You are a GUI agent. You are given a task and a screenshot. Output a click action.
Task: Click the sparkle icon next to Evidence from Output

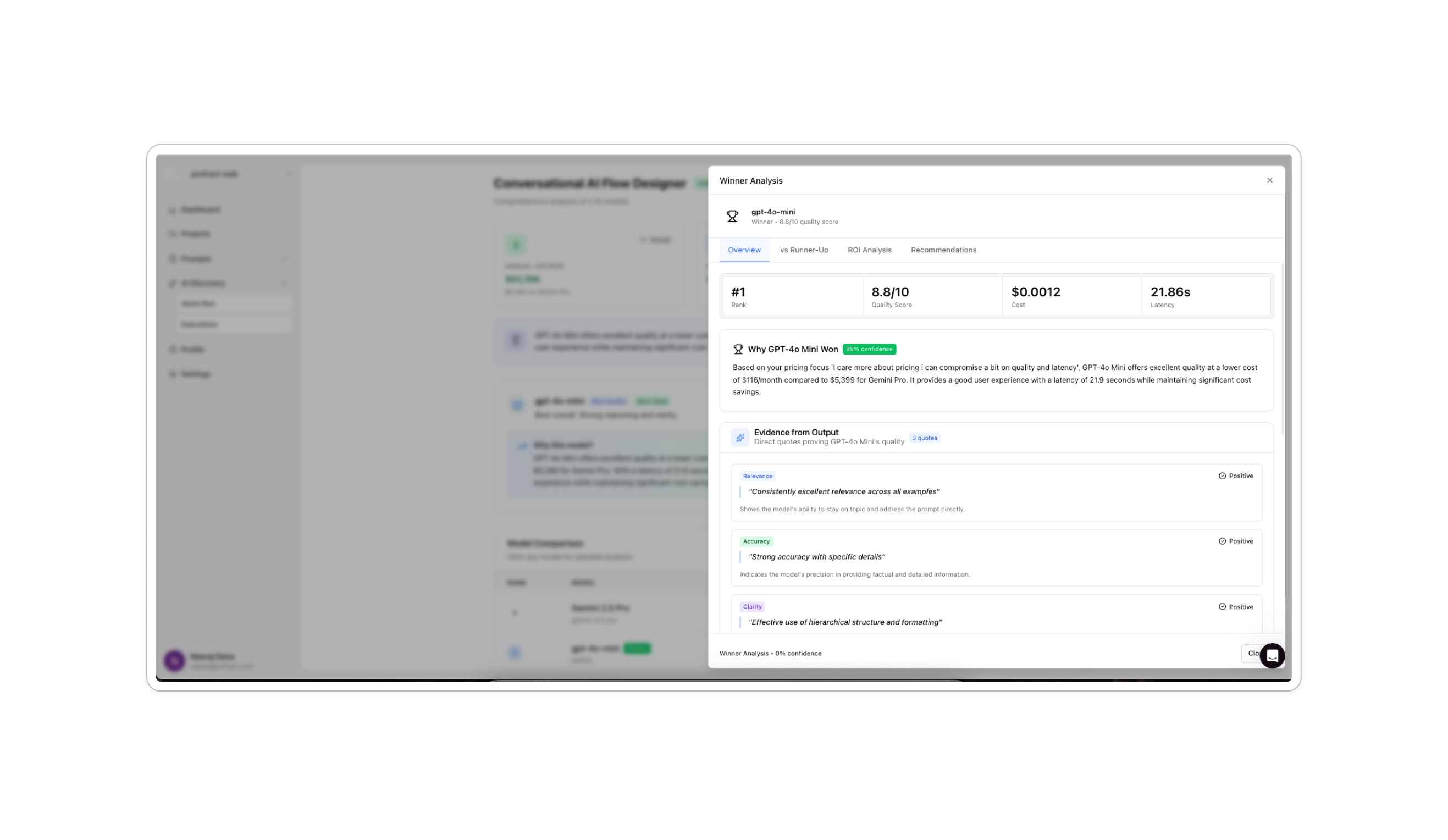click(x=740, y=437)
